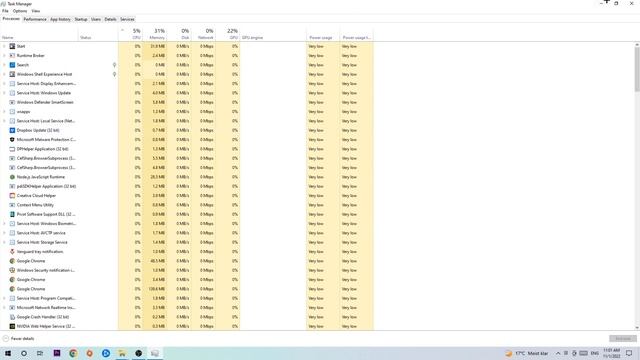The height and width of the screenshot is (360, 640).
Task: Click leaf status icon on Search row
Action: coord(114,65)
